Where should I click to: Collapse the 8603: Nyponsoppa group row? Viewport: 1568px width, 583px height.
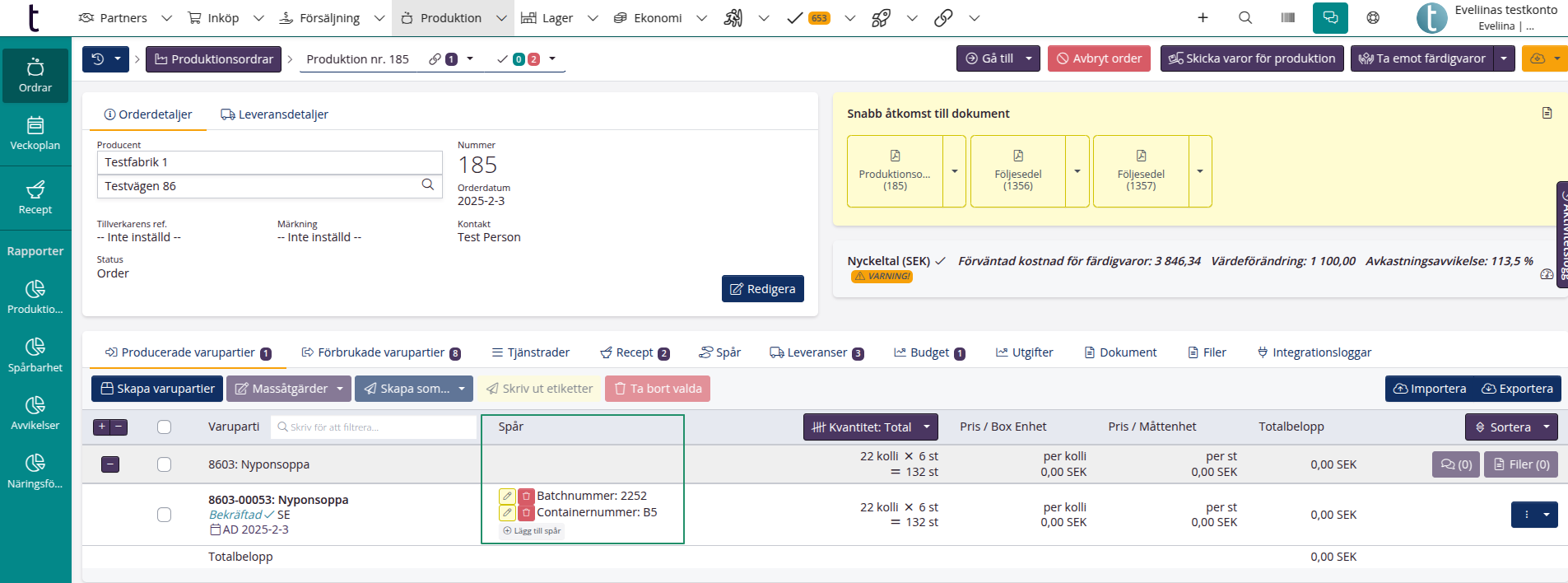point(110,464)
